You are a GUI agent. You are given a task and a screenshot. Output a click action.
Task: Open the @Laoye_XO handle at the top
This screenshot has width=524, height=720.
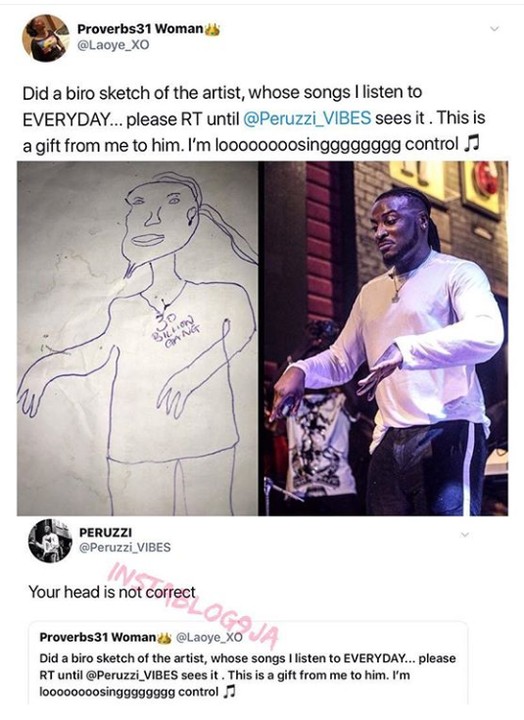(x=113, y=45)
